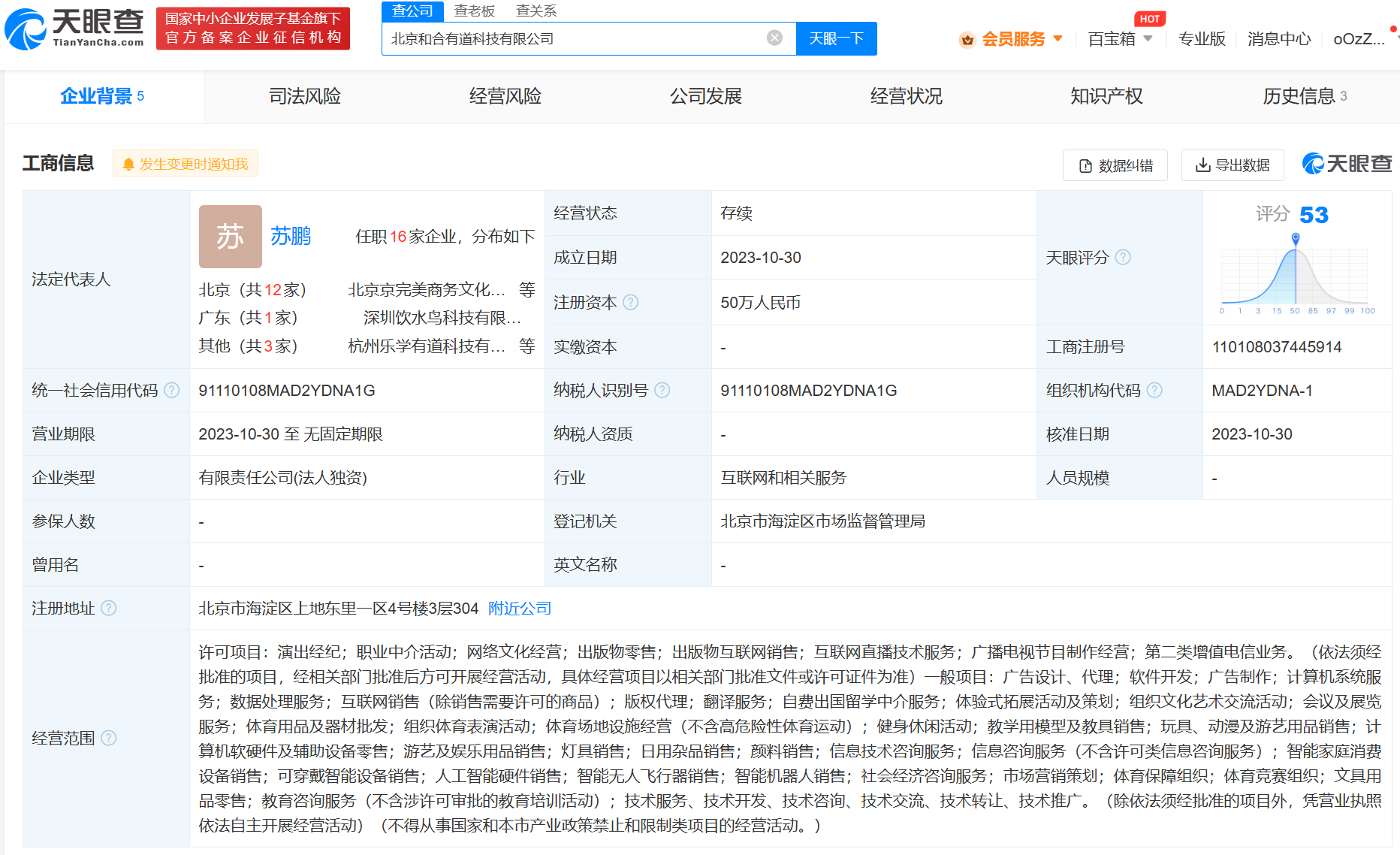Click the 导出数据 export button

1232,165
